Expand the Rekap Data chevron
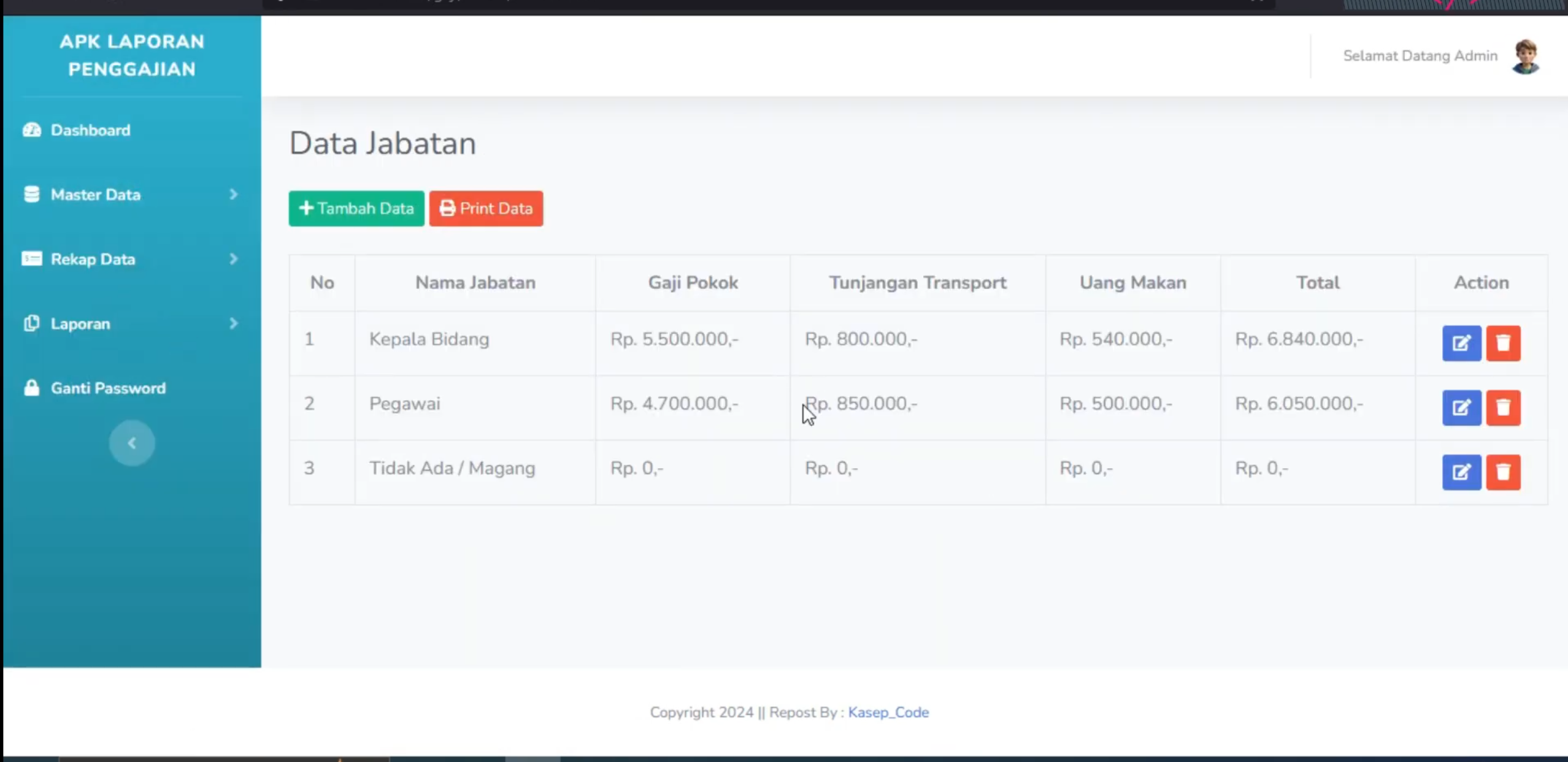 [x=233, y=259]
